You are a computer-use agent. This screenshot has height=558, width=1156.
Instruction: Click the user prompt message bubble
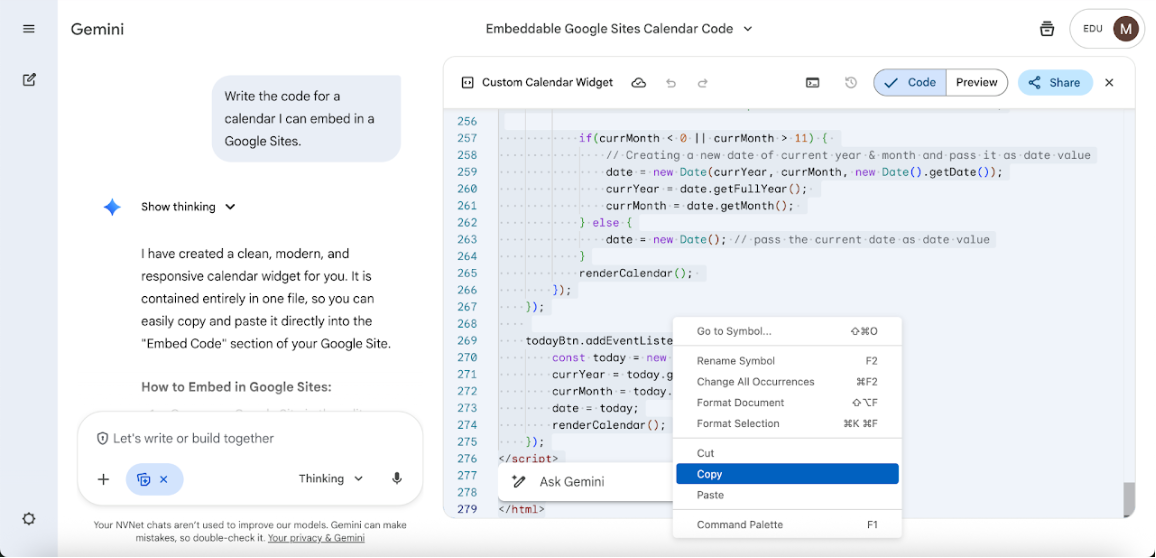click(307, 118)
